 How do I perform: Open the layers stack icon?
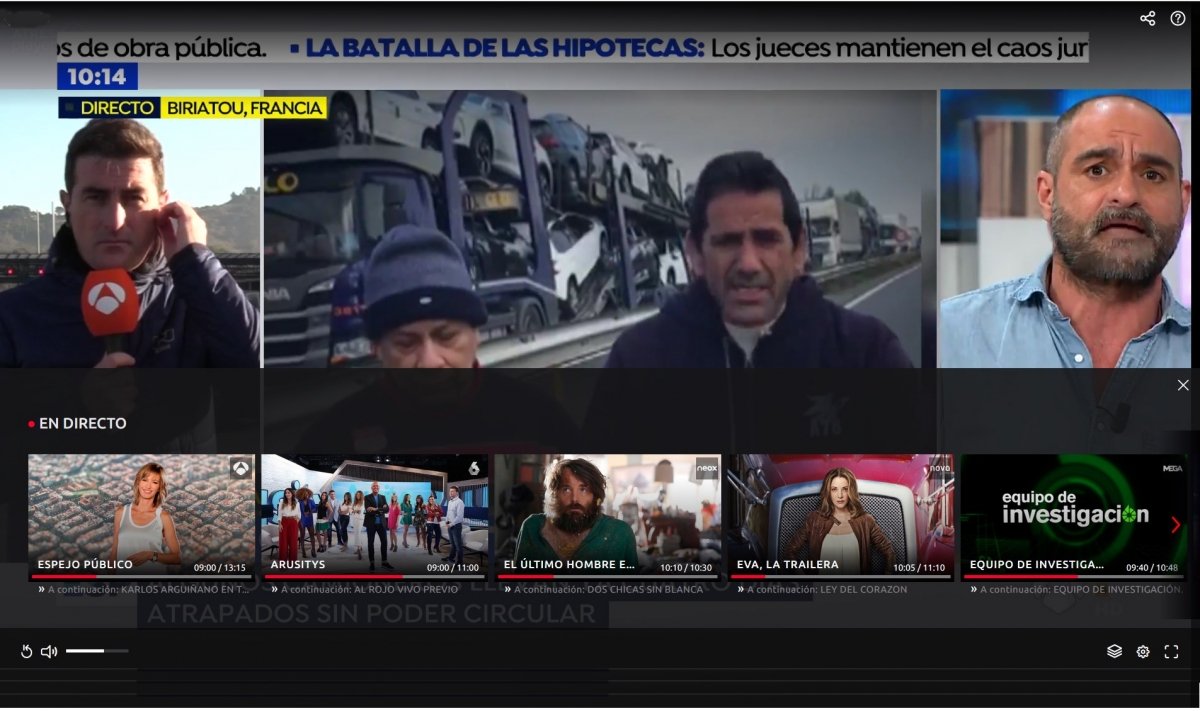coord(1114,652)
